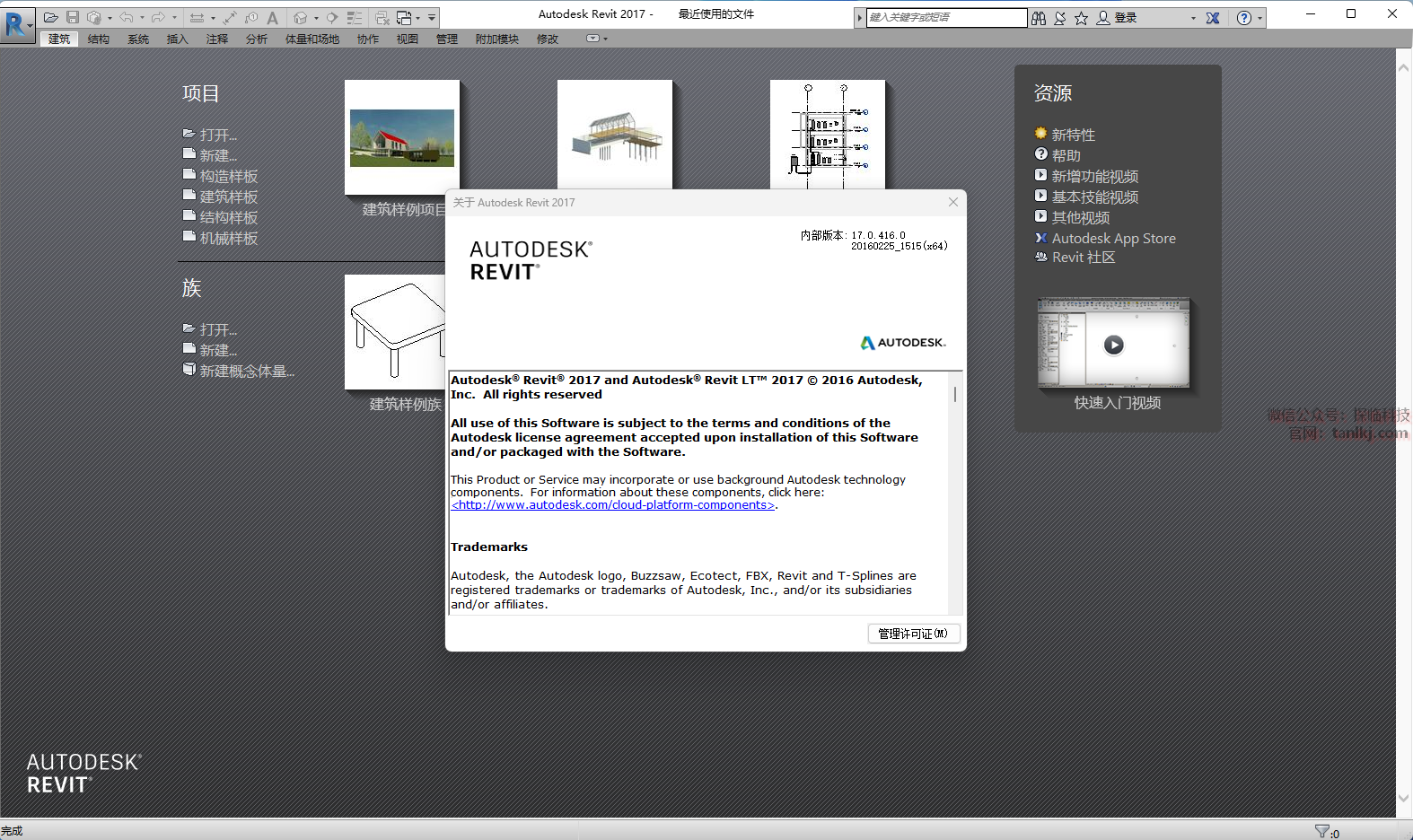1413x840 pixels.
Task: Click the Save disk icon
Action: tap(73, 17)
